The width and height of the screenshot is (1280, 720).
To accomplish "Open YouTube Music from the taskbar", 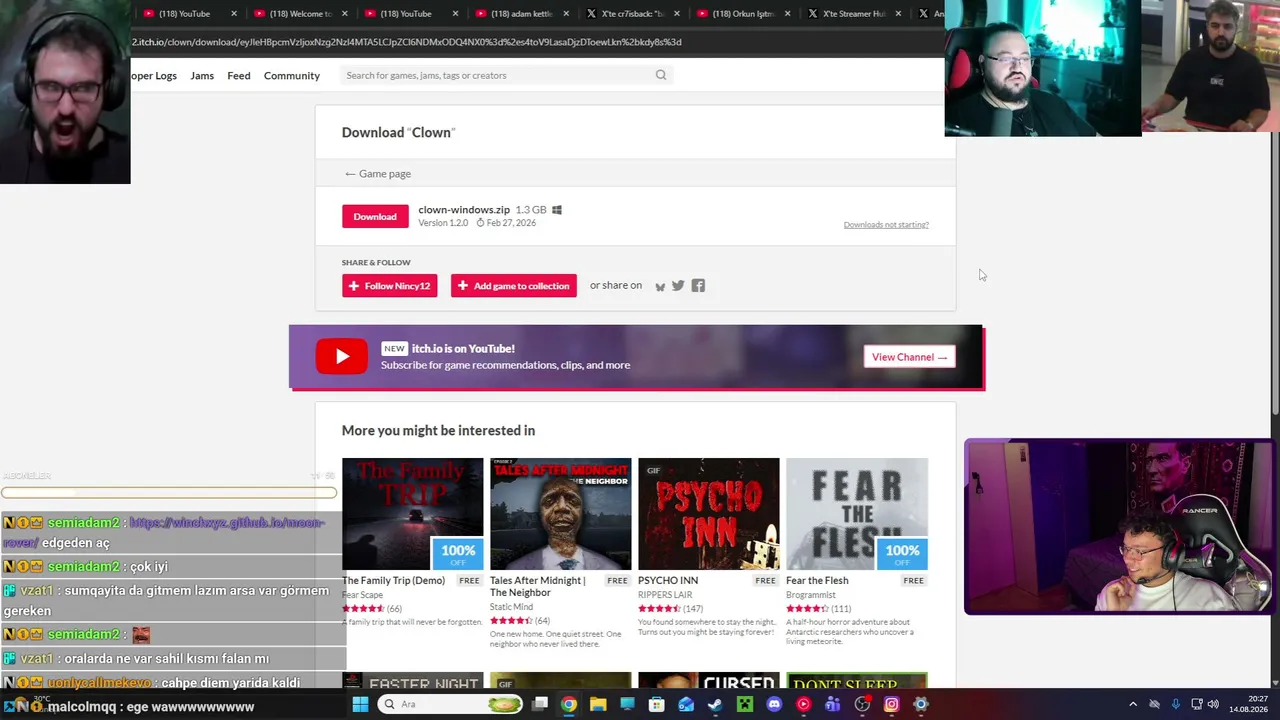I will point(803,704).
